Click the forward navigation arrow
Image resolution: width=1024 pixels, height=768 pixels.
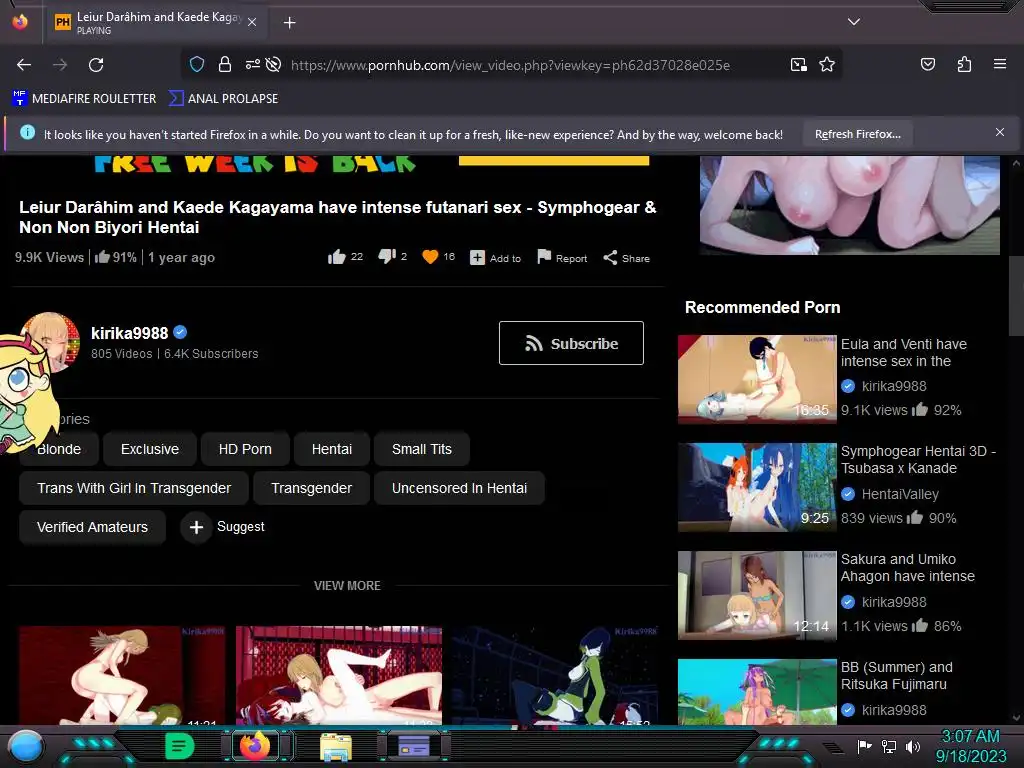click(60, 65)
